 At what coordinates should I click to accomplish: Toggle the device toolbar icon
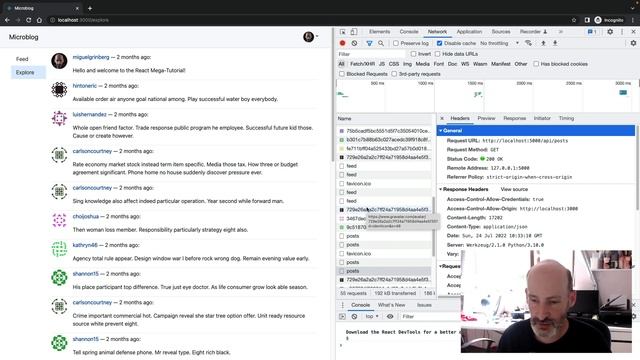[354, 32]
